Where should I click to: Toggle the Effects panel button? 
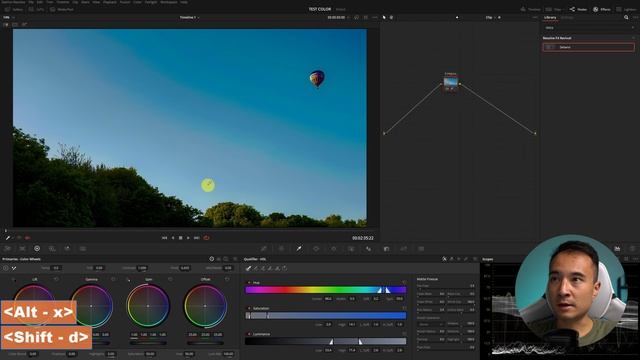[x=602, y=9]
